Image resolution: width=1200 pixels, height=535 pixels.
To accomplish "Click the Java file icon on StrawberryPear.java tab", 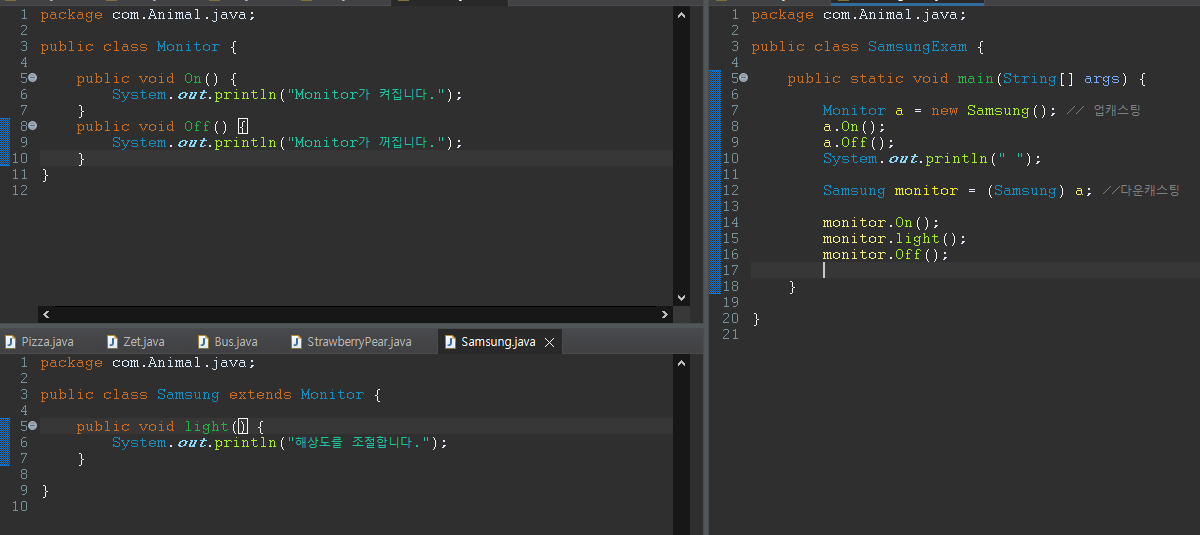I will coord(296,342).
